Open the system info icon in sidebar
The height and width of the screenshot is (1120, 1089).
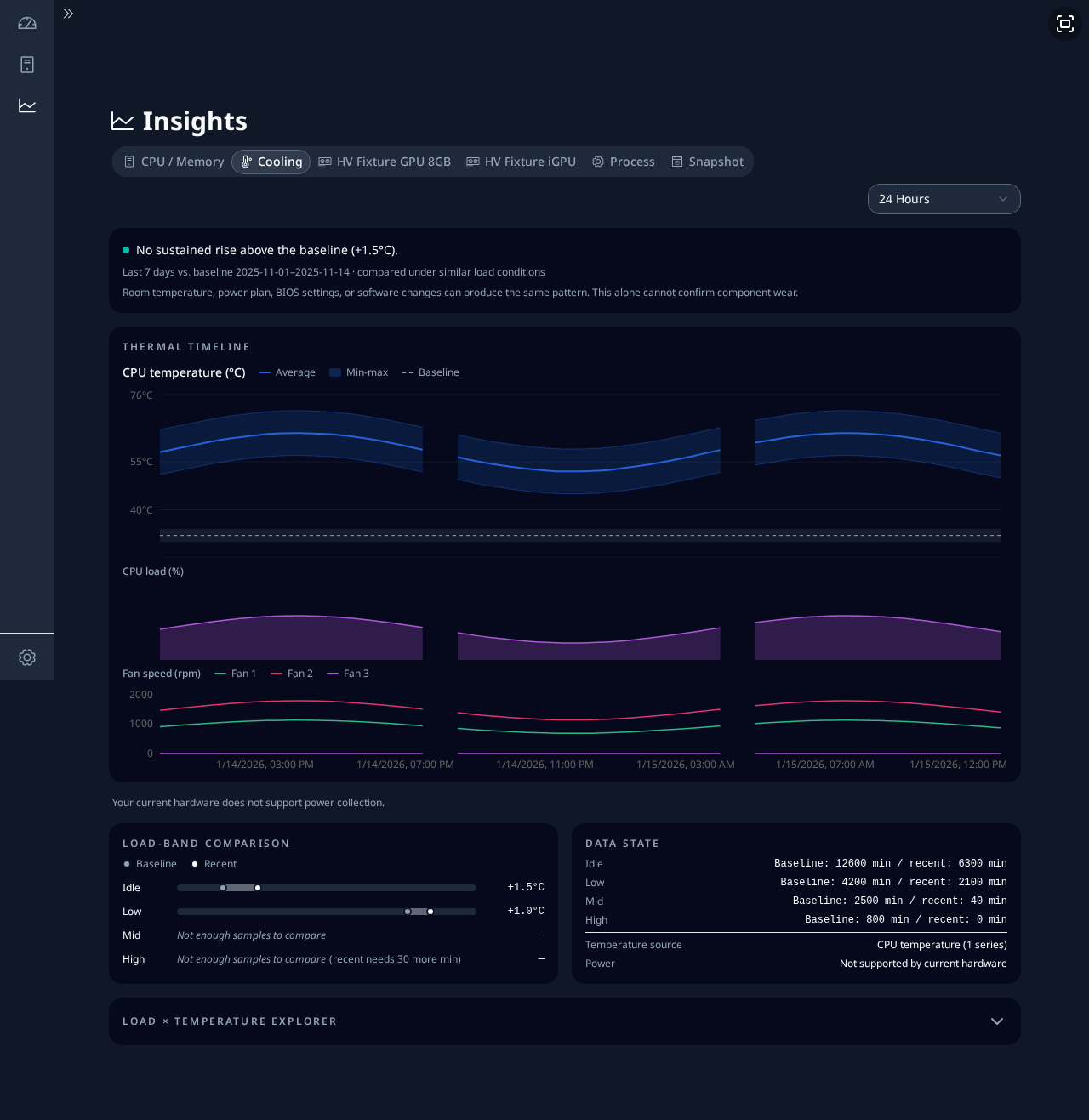pyautogui.click(x=27, y=65)
